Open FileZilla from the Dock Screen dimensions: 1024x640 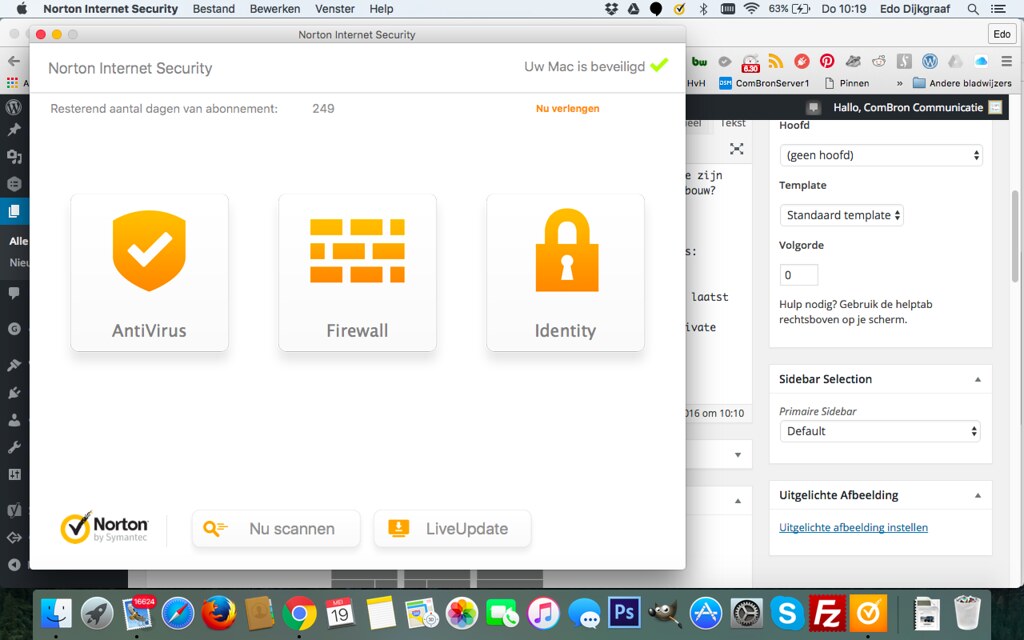(827, 612)
